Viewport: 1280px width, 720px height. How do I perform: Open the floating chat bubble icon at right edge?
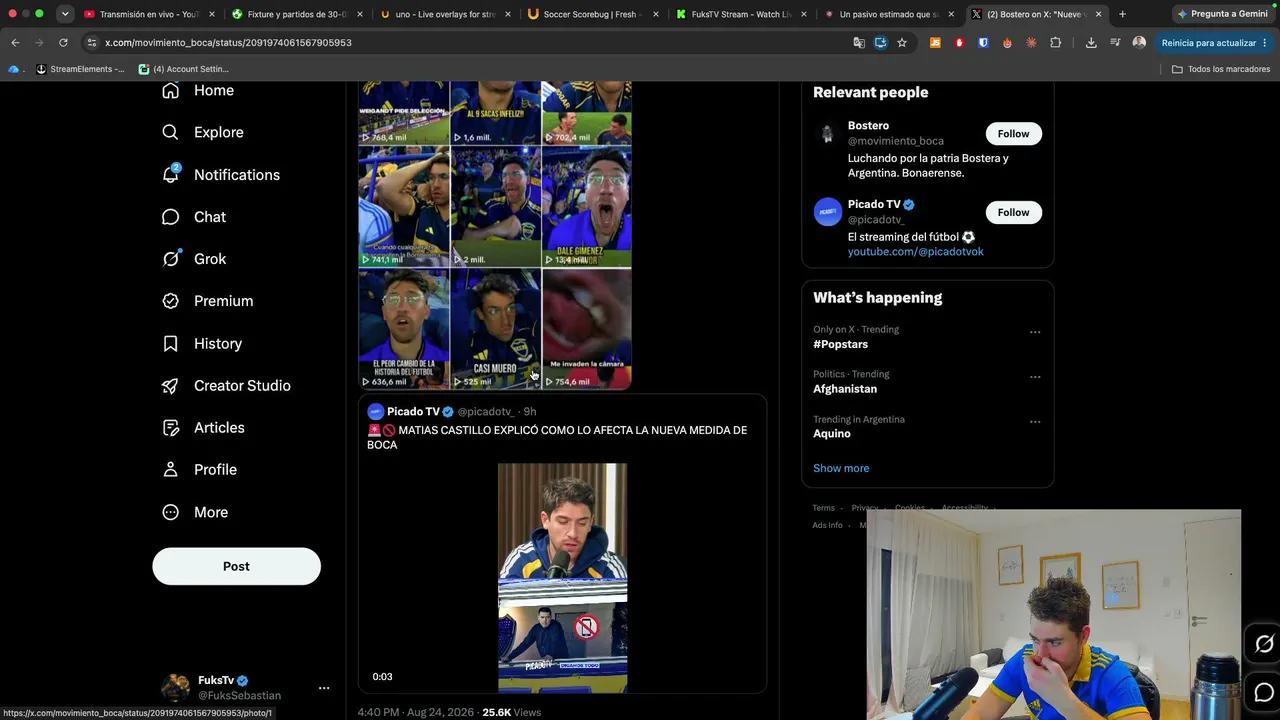tap(1264, 692)
